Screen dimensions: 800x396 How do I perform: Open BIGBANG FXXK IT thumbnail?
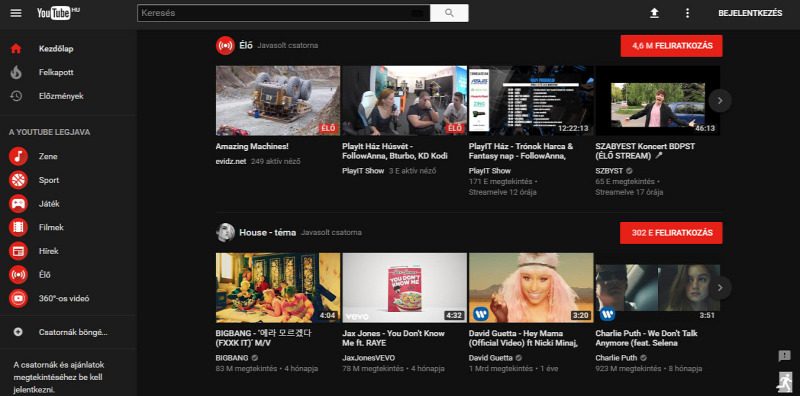(278, 288)
